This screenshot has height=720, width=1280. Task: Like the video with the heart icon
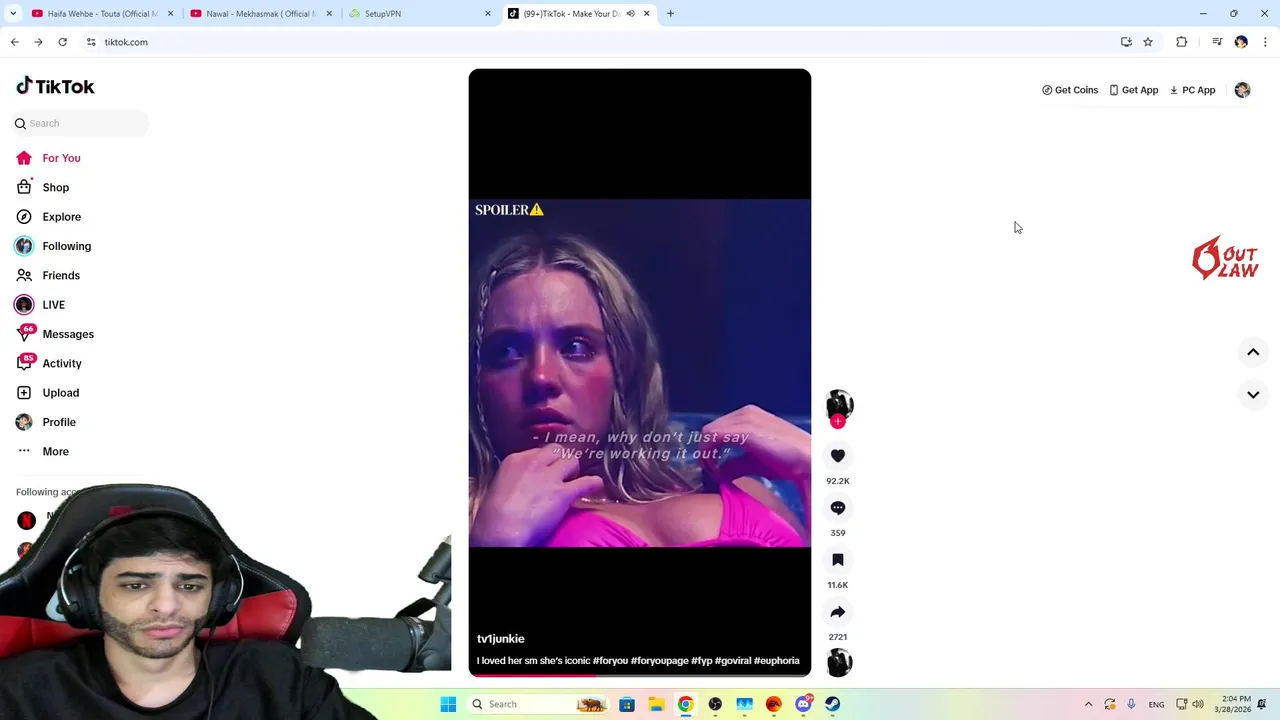[x=838, y=456]
